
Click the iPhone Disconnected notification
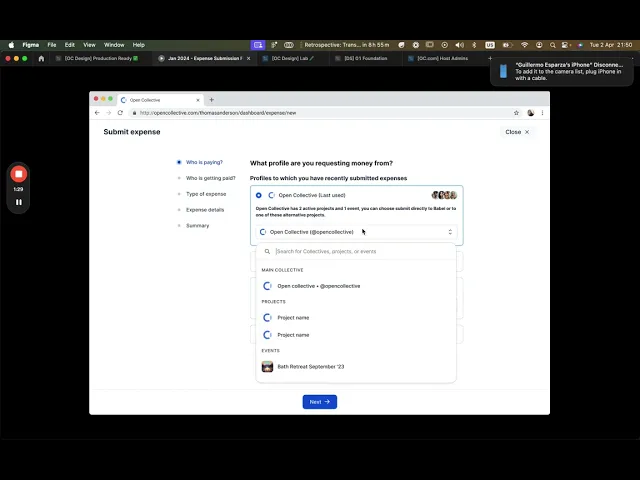pos(562,71)
